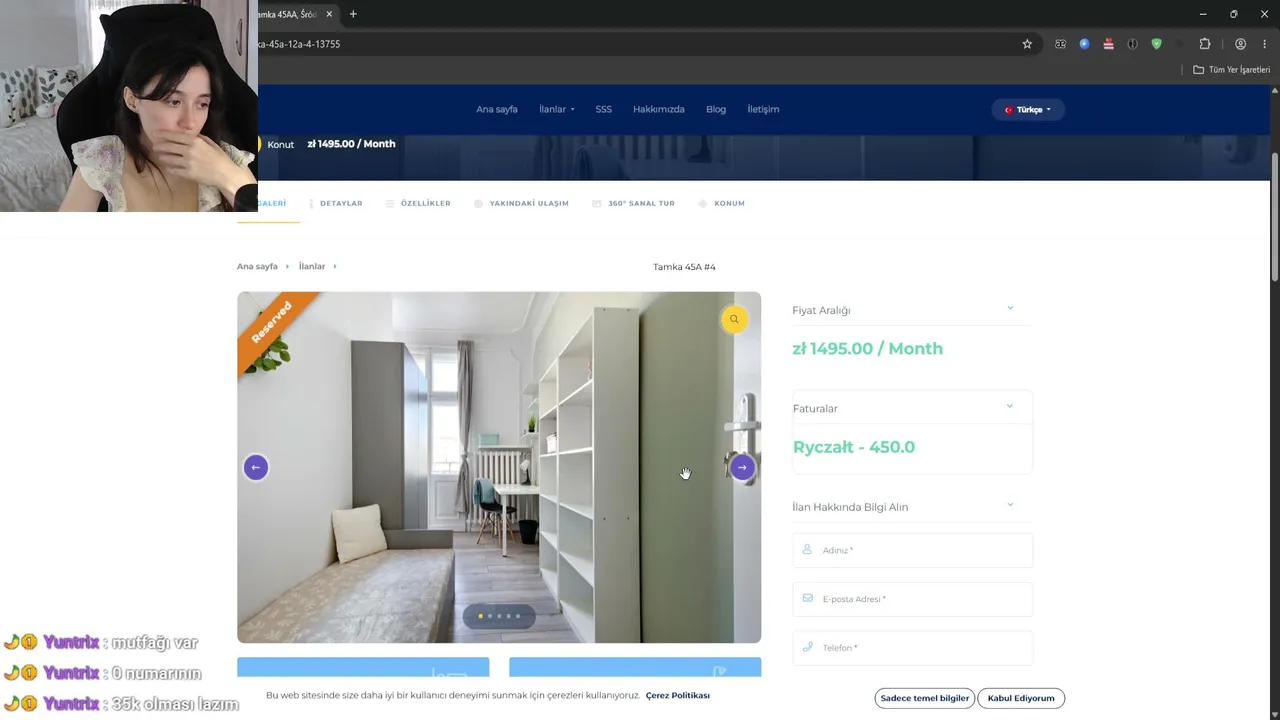Viewport: 1280px width, 720px height.
Task: Open the Tüm Yer İşaretleri bookmarks folder
Action: (1232, 70)
